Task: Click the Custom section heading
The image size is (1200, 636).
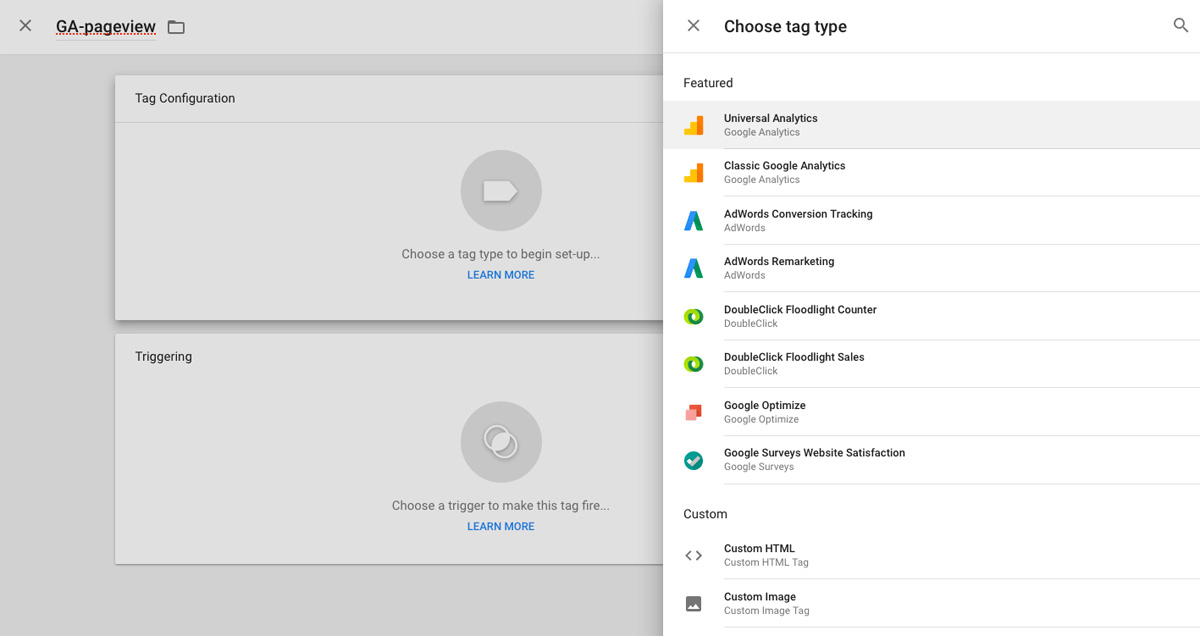Action: tap(705, 514)
